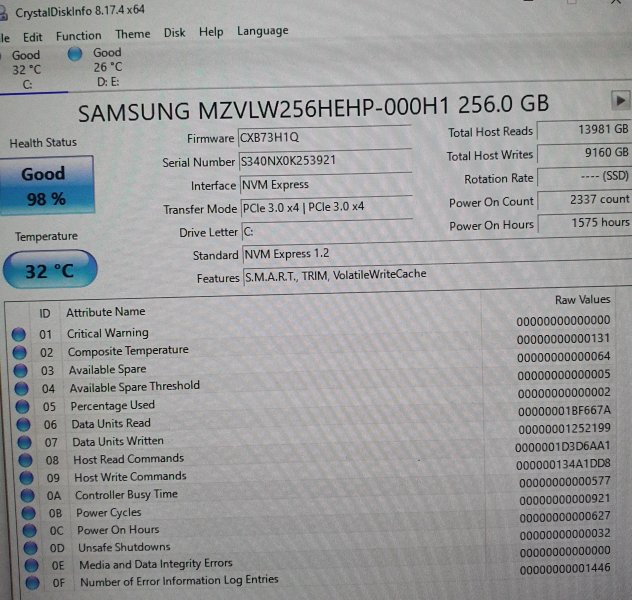The image size is (632, 600).
Task: Click the CrystalDiskInfo app icon in title bar
Action: 5,13
